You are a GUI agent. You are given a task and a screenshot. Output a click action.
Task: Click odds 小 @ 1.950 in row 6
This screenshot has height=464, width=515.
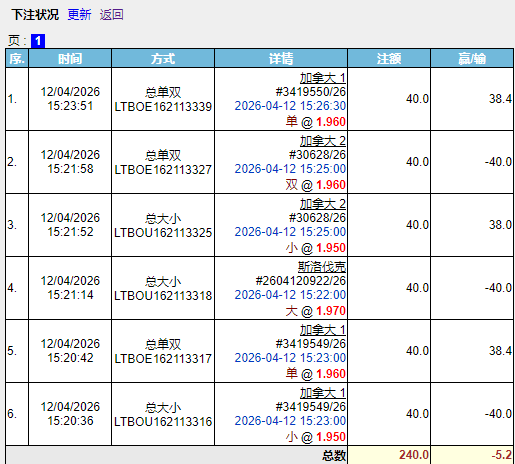click(316, 437)
